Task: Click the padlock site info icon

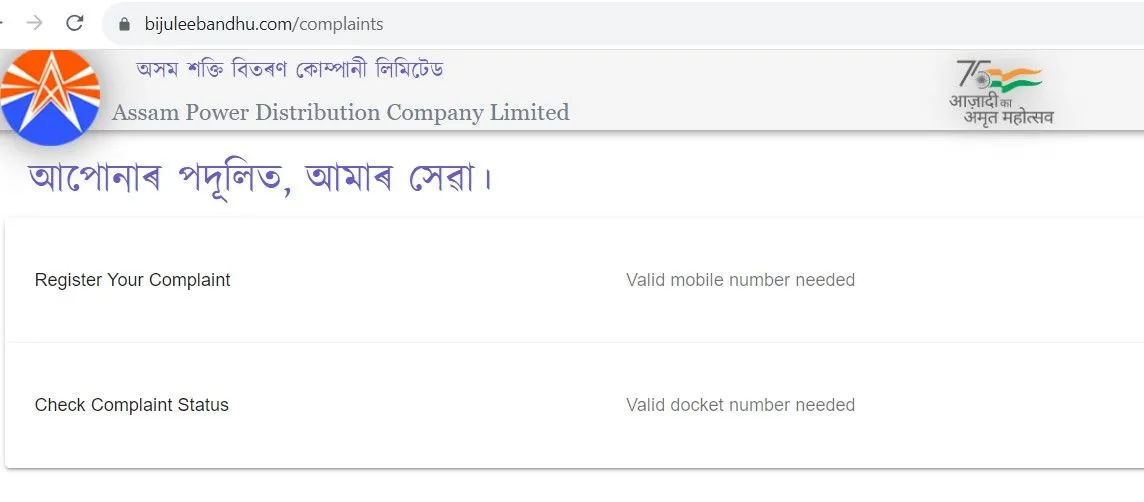Action: pos(125,24)
